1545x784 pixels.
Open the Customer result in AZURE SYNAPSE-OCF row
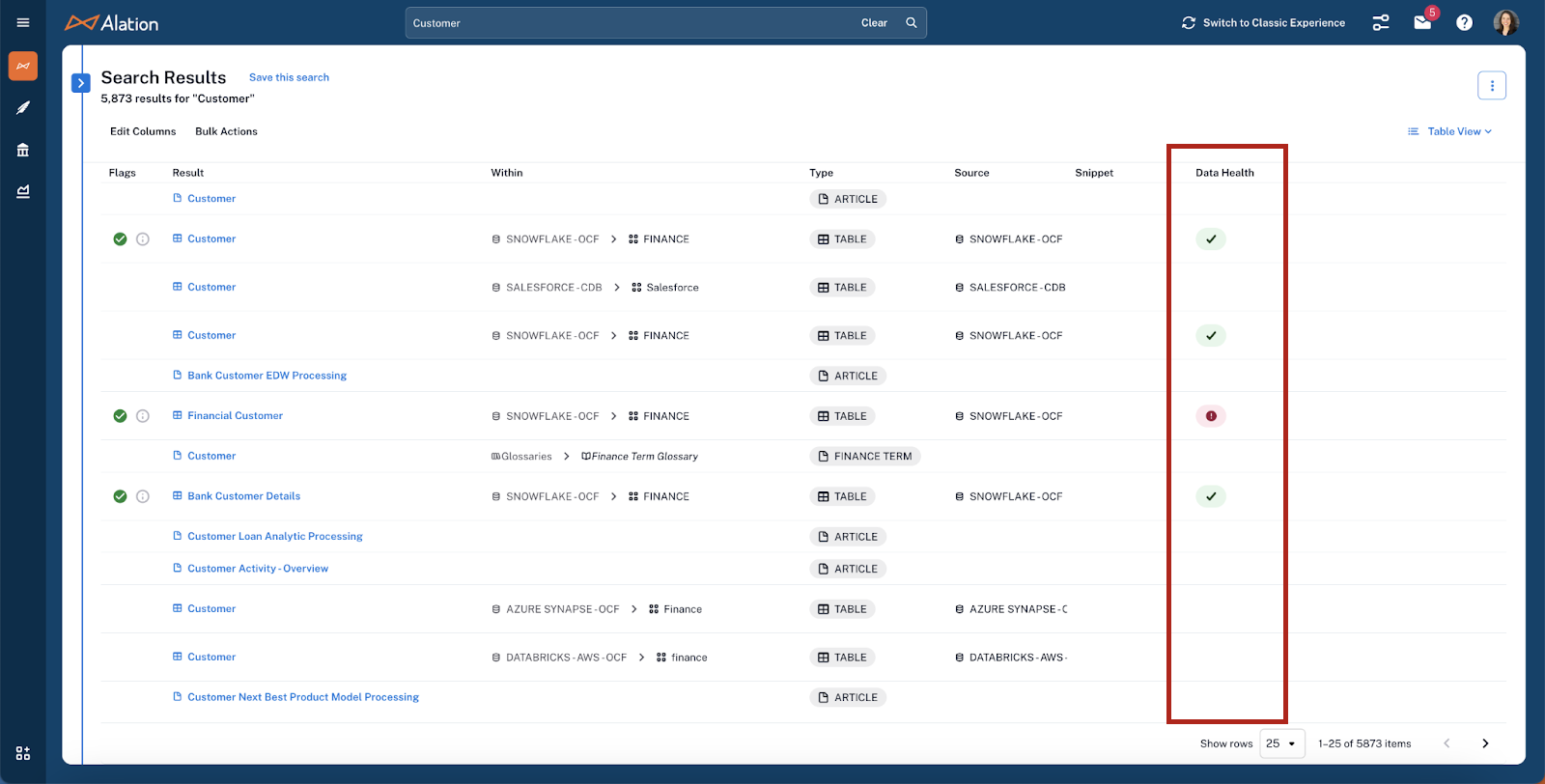[211, 609]
